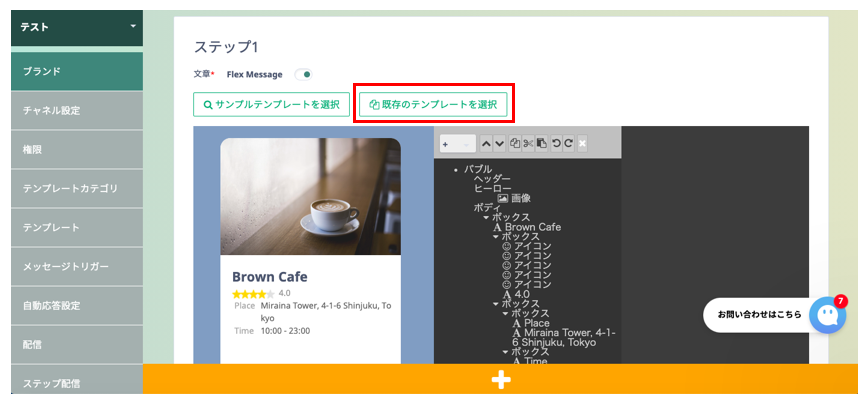Open 自動応答設定

click(77, 305)
